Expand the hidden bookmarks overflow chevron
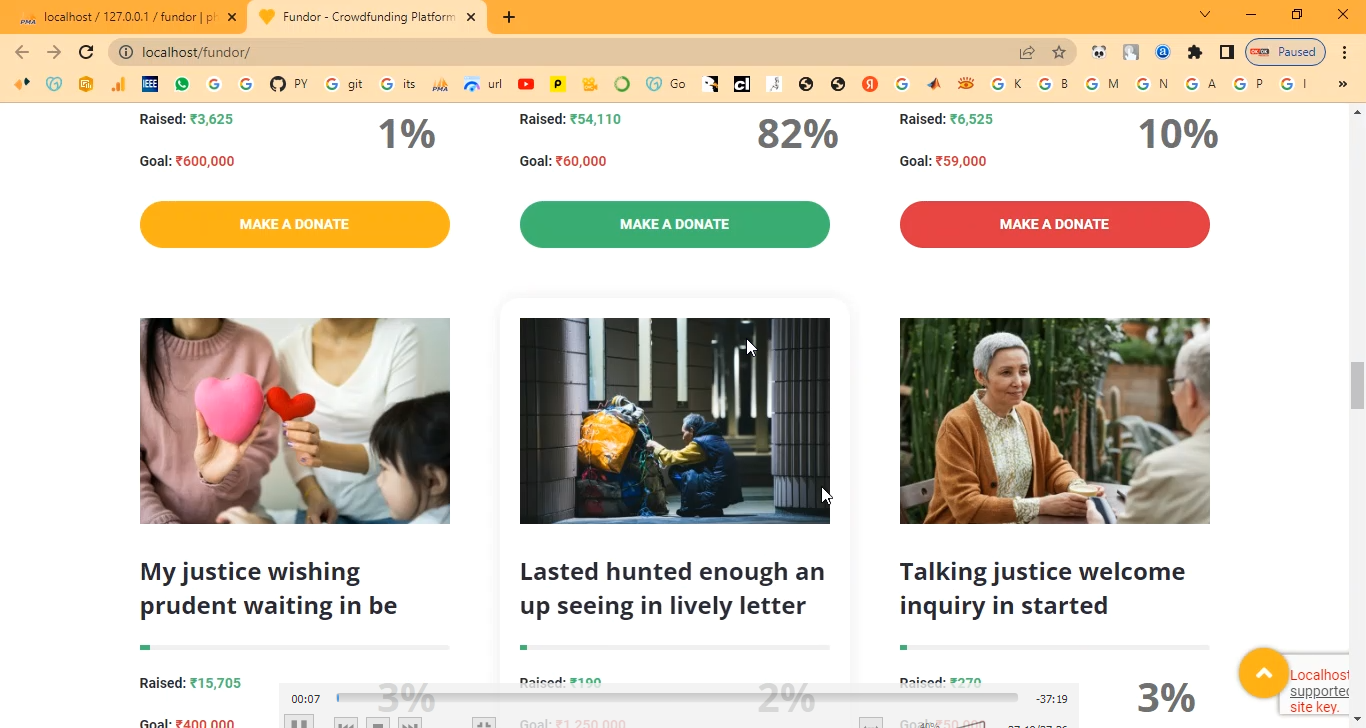Viewport: 1366px width, 728px height. click(x=1342, y=84)
